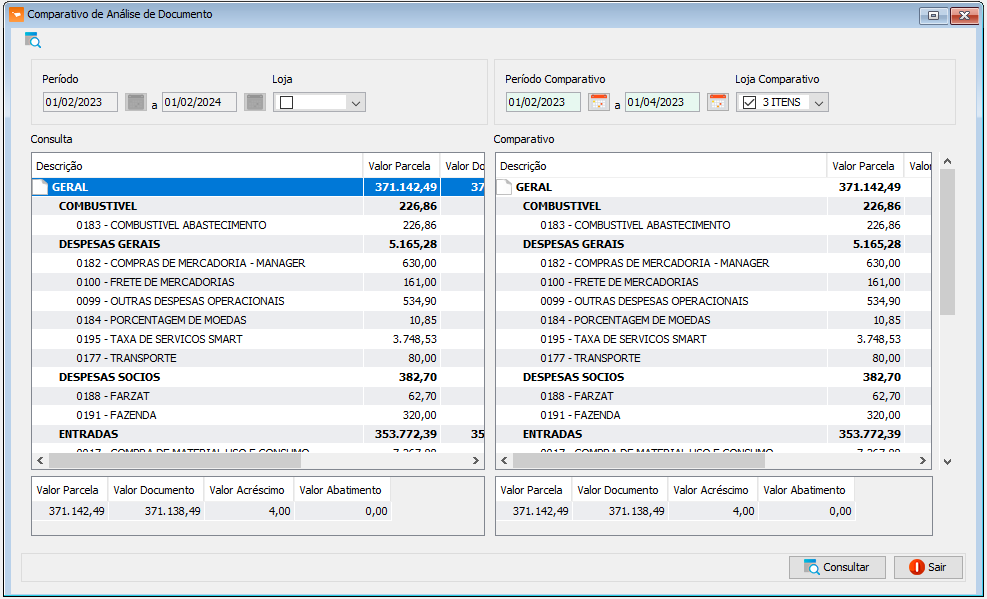This screenshot has height=599, width=987.
Task: Click Descrição column header in Comparativo
Action: click(x=661, y=166)
